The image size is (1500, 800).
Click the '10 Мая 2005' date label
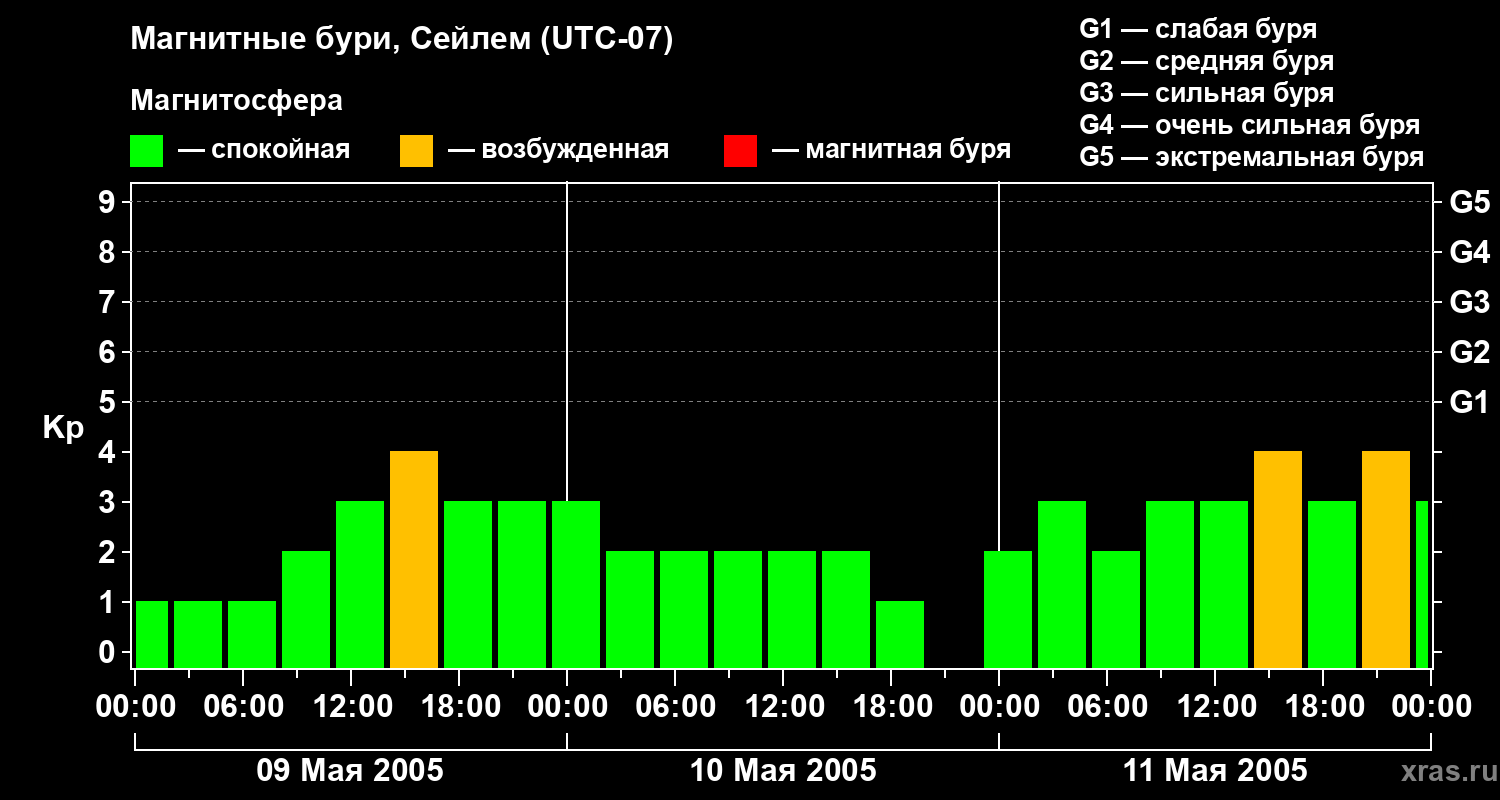coord(783,771)
